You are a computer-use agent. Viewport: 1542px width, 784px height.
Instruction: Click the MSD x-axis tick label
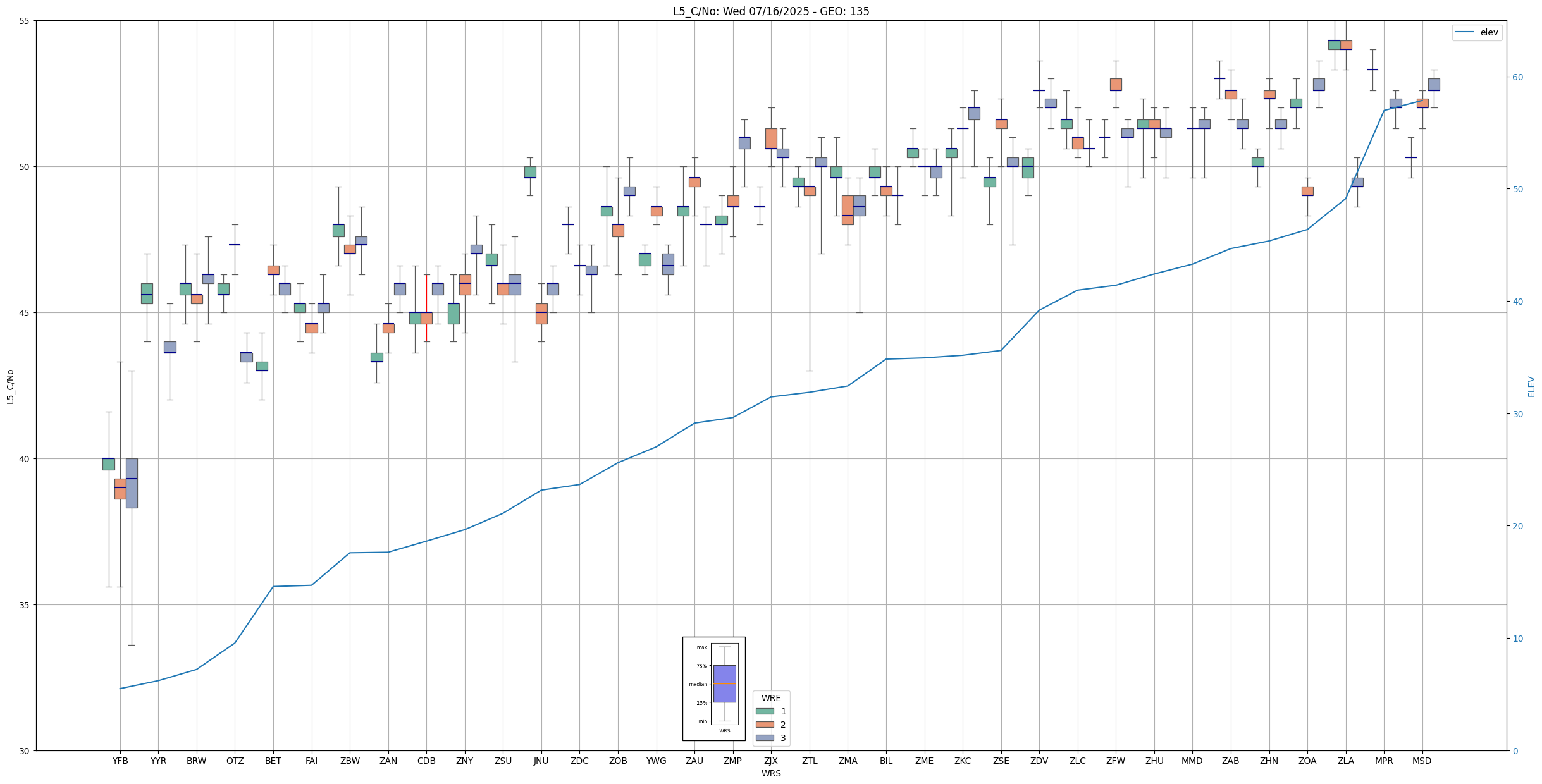[1422, 761]
